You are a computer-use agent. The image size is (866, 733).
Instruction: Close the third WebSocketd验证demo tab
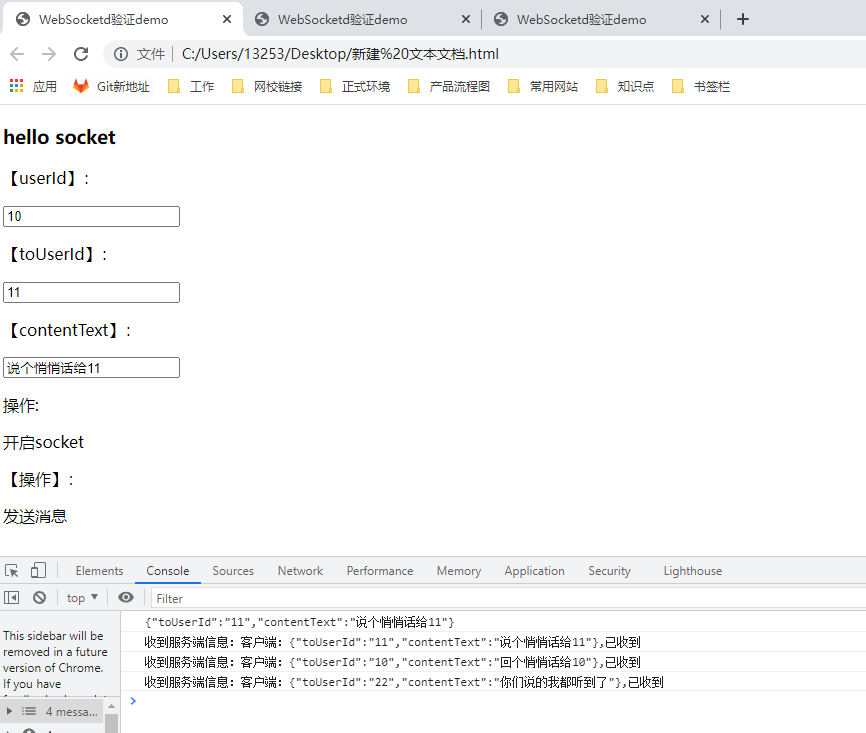(x=705, y=19)
